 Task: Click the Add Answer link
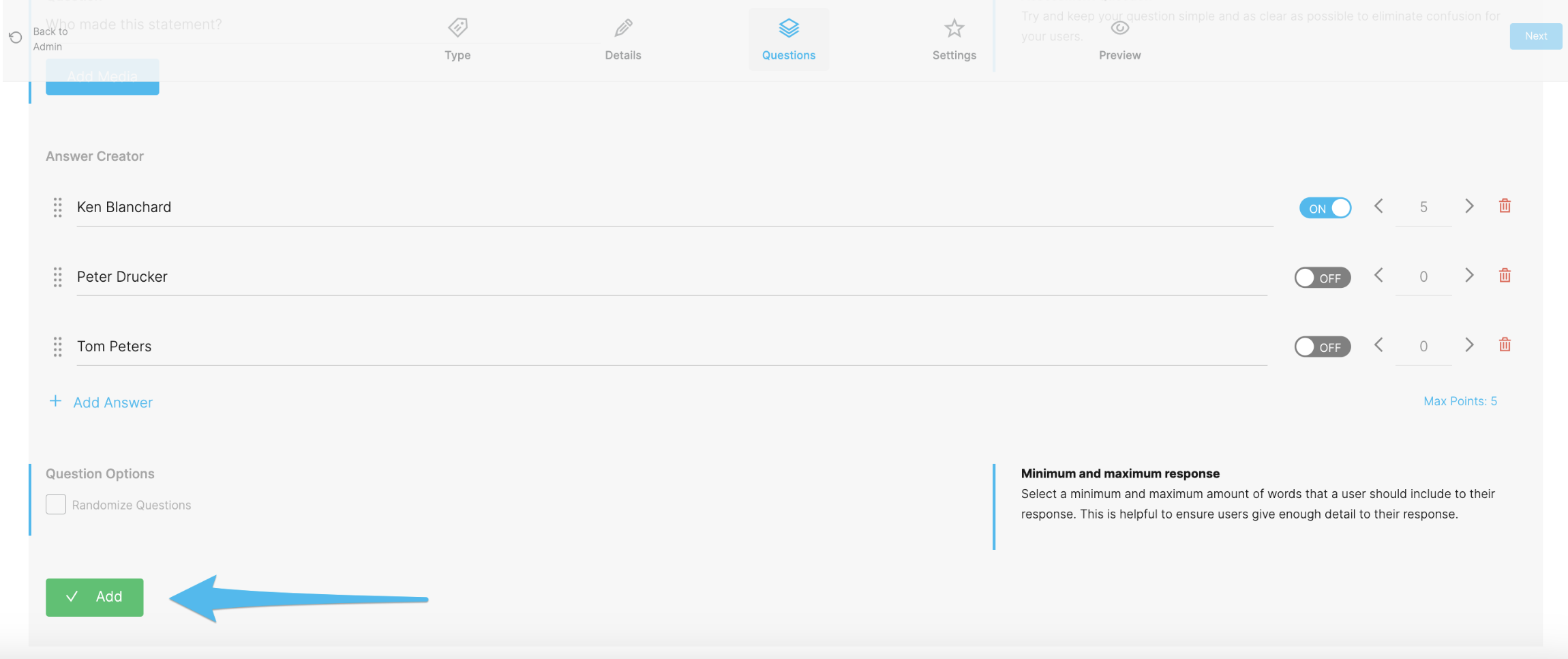click(x=113, y=402)
